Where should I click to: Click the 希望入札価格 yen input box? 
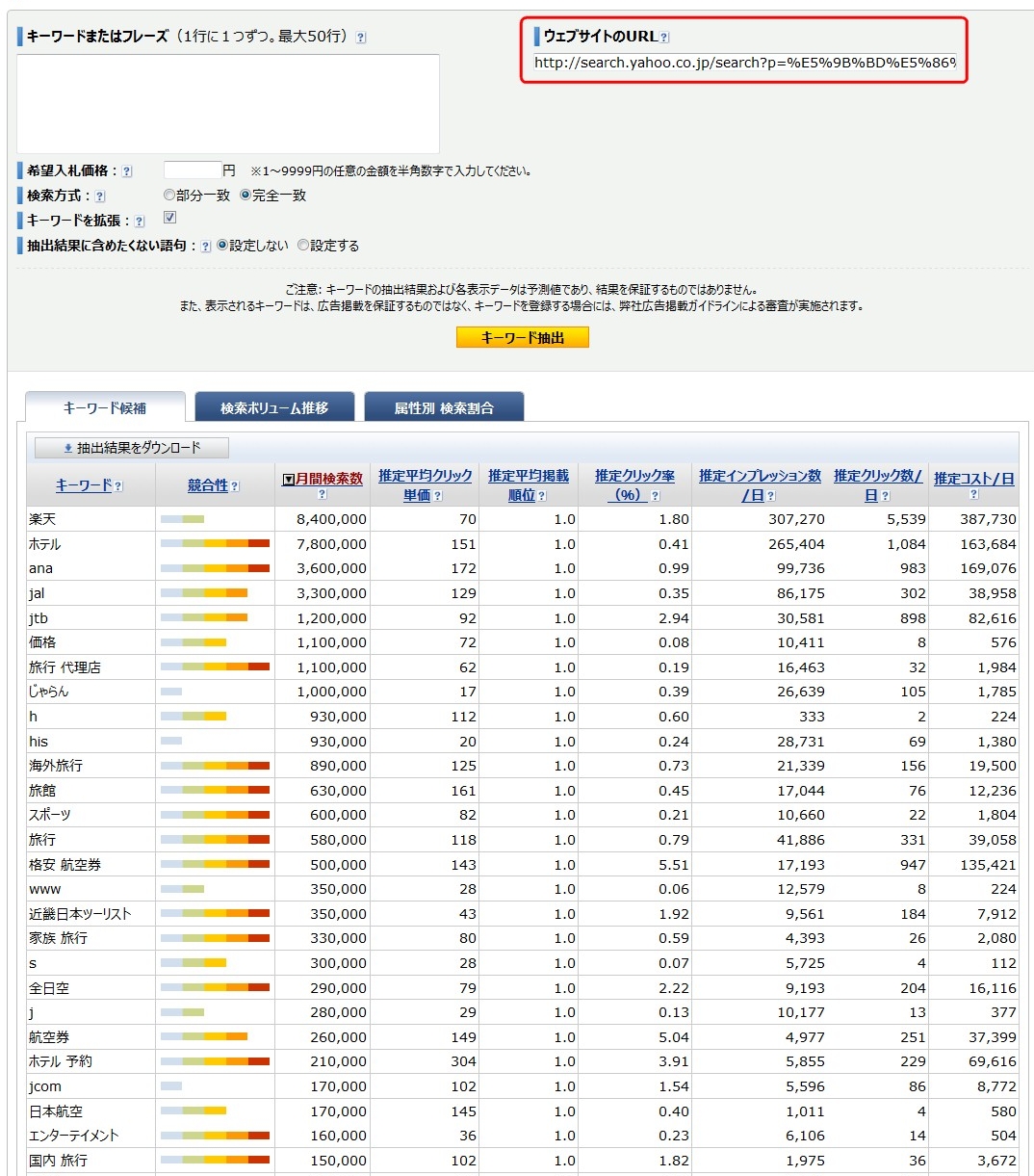pyautogui.click(x=193, y=170)
